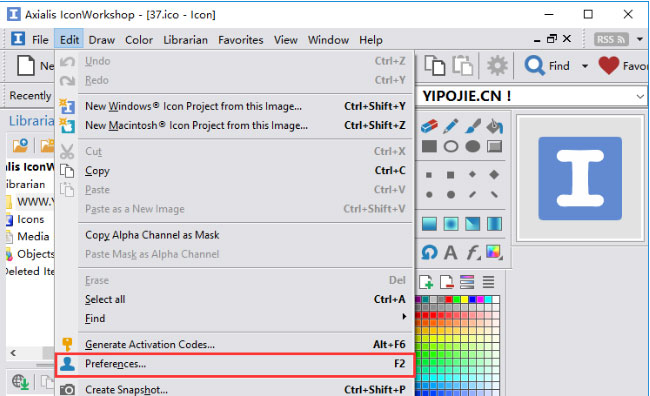Viewport: 650px width, 396px height.
Task: Set brush shape to small circle
Action: [429, 194]
